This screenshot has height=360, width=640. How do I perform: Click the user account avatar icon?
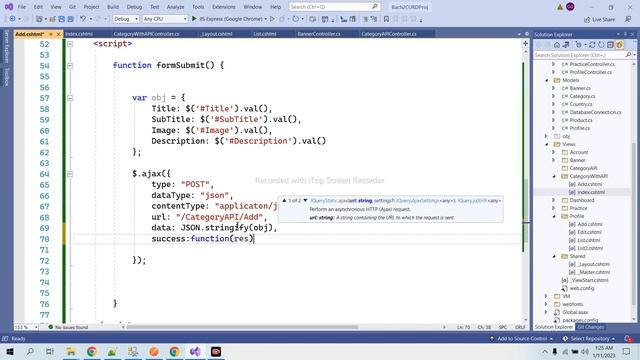570,7
